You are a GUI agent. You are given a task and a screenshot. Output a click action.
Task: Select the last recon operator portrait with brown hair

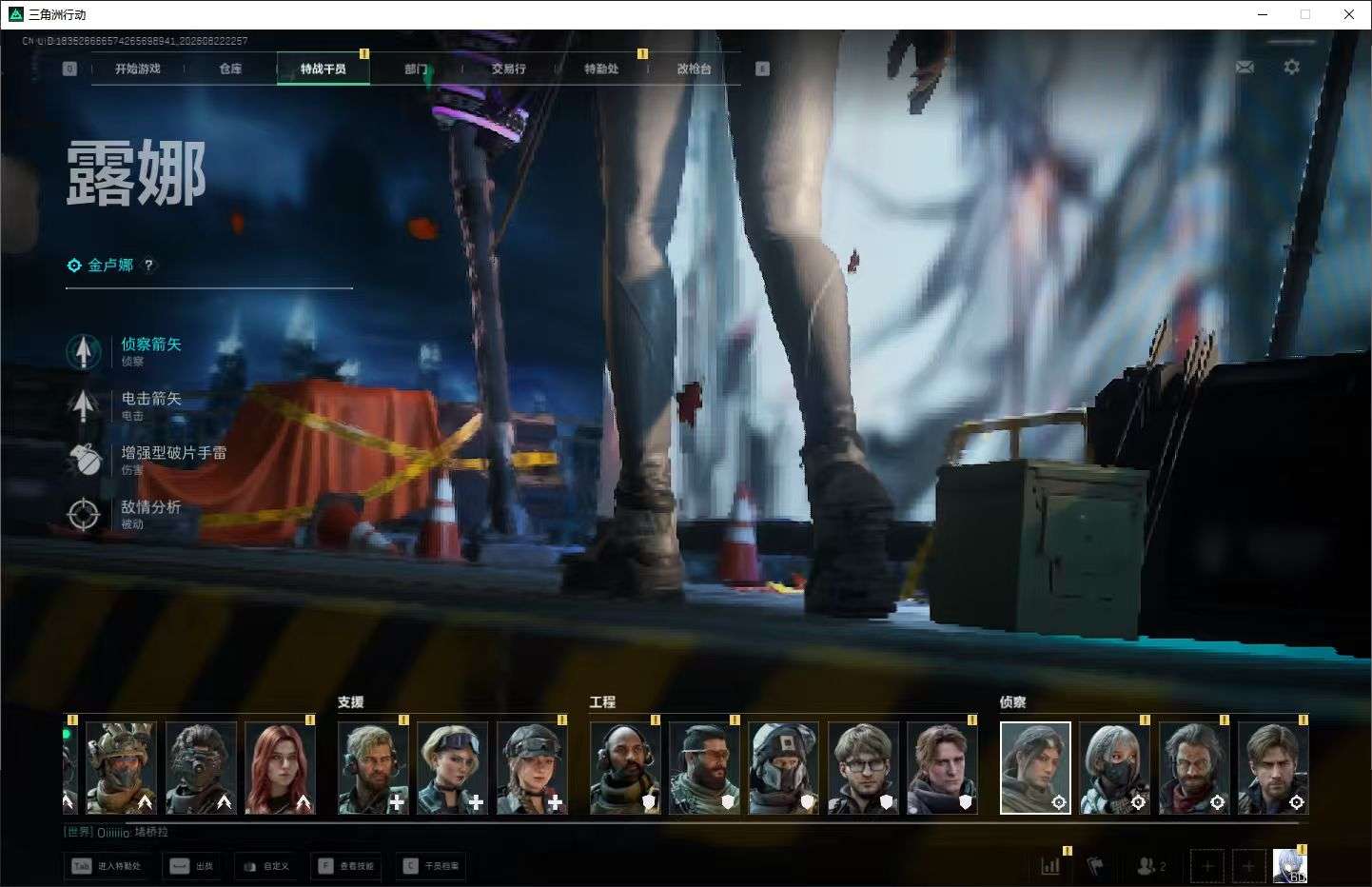[x=1273, y=767]
